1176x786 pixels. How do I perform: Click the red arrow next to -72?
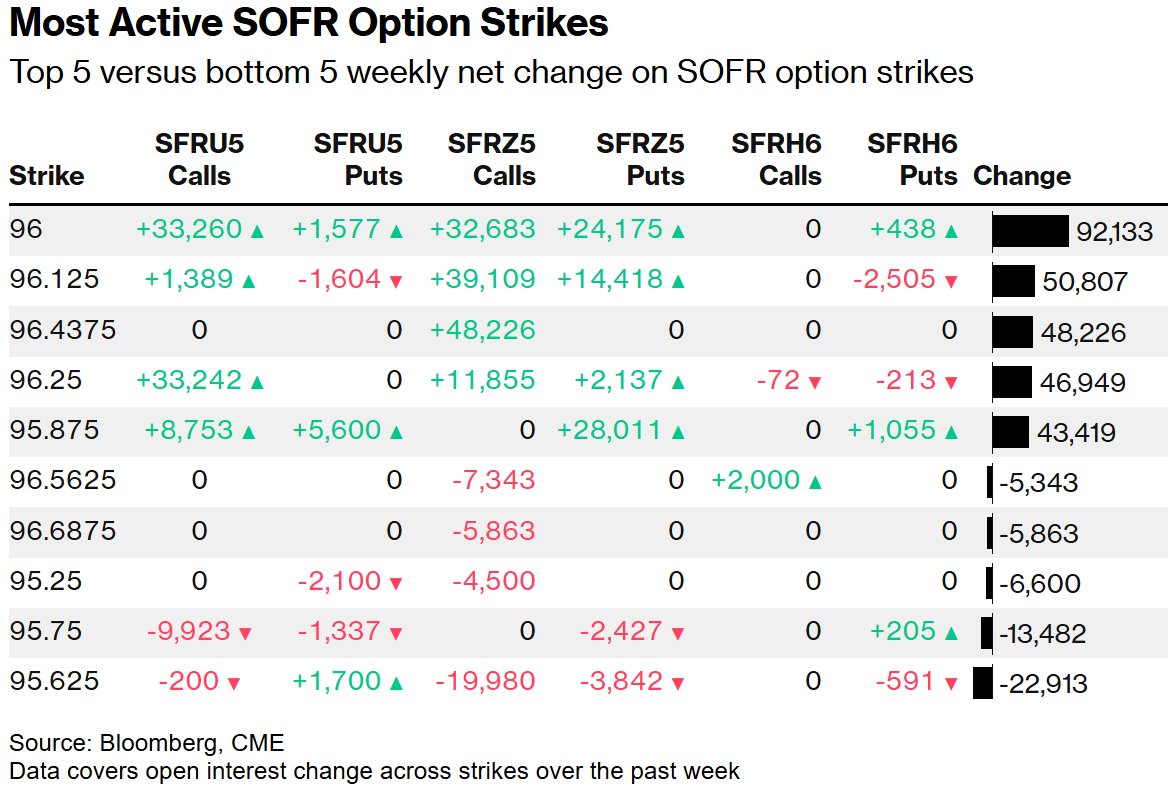point(814,382)
